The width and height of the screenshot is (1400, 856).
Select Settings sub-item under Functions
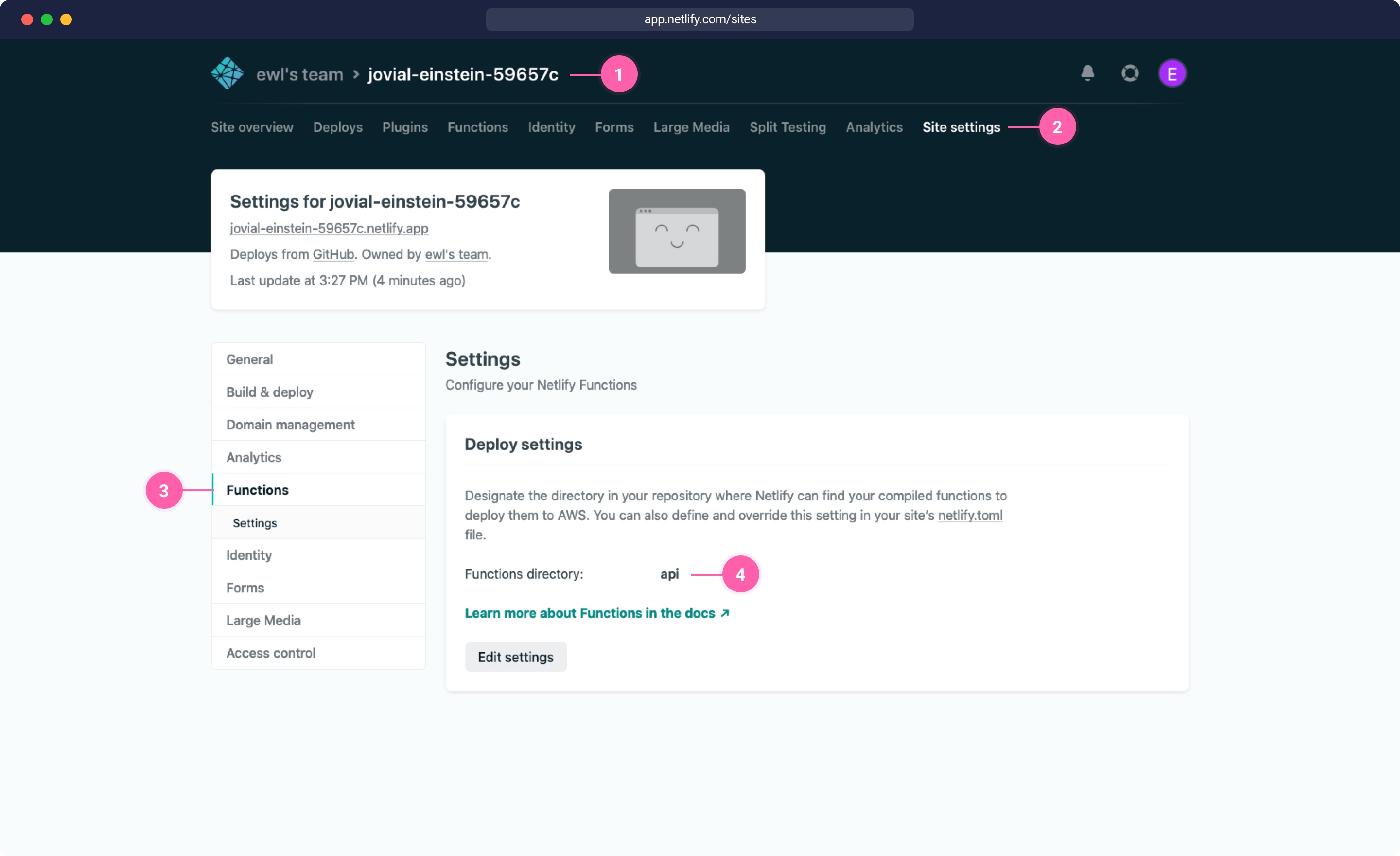(318, 523)
